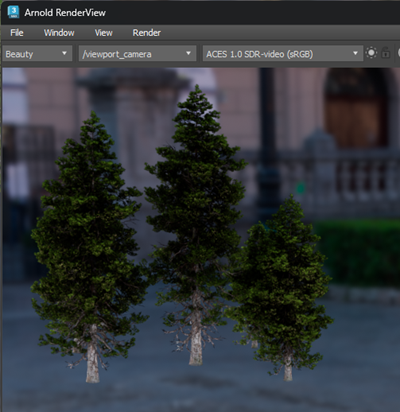Click the rendered image of three fir trees
This screenshot has height=412, width=400.
pos(201,239)
